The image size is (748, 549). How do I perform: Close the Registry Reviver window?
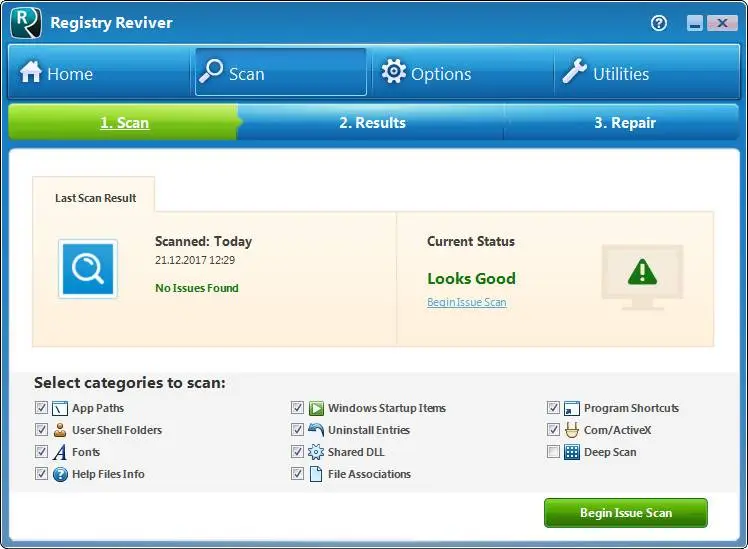[x=722, y=23]
